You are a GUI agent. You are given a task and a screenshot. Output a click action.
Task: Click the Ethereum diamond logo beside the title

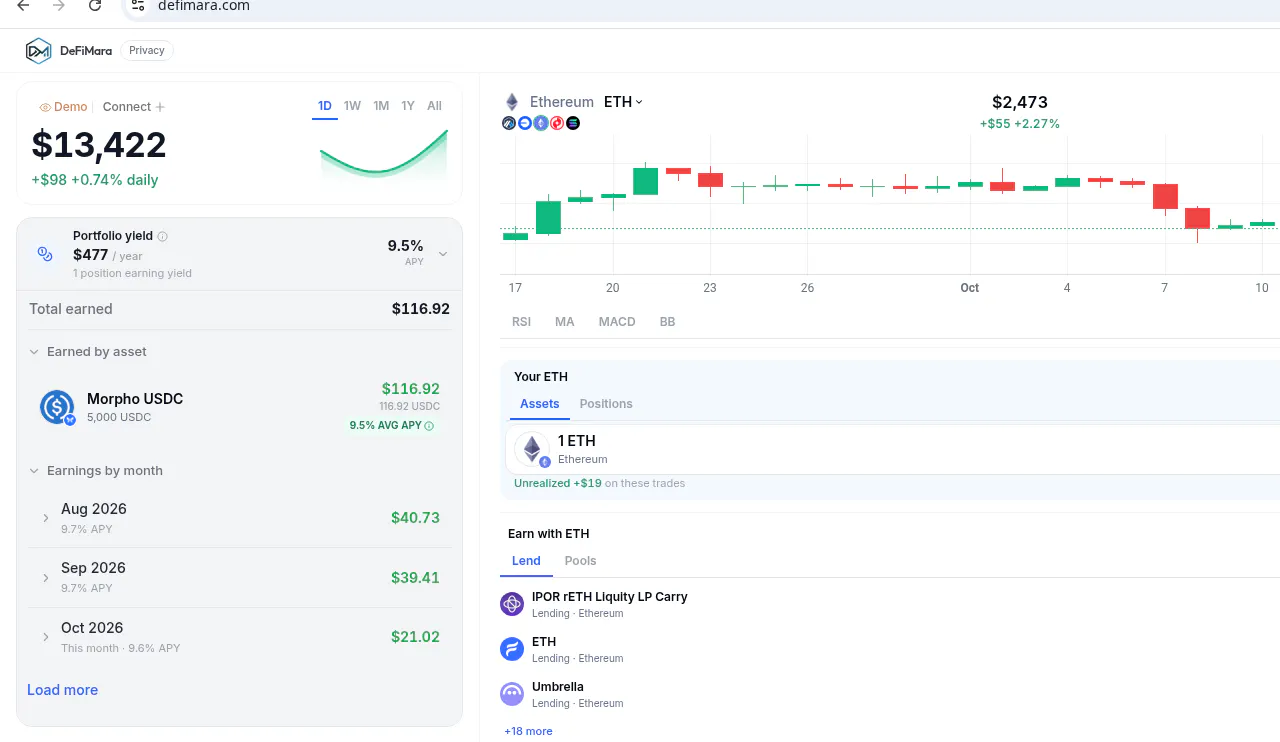tap(512, 102)
